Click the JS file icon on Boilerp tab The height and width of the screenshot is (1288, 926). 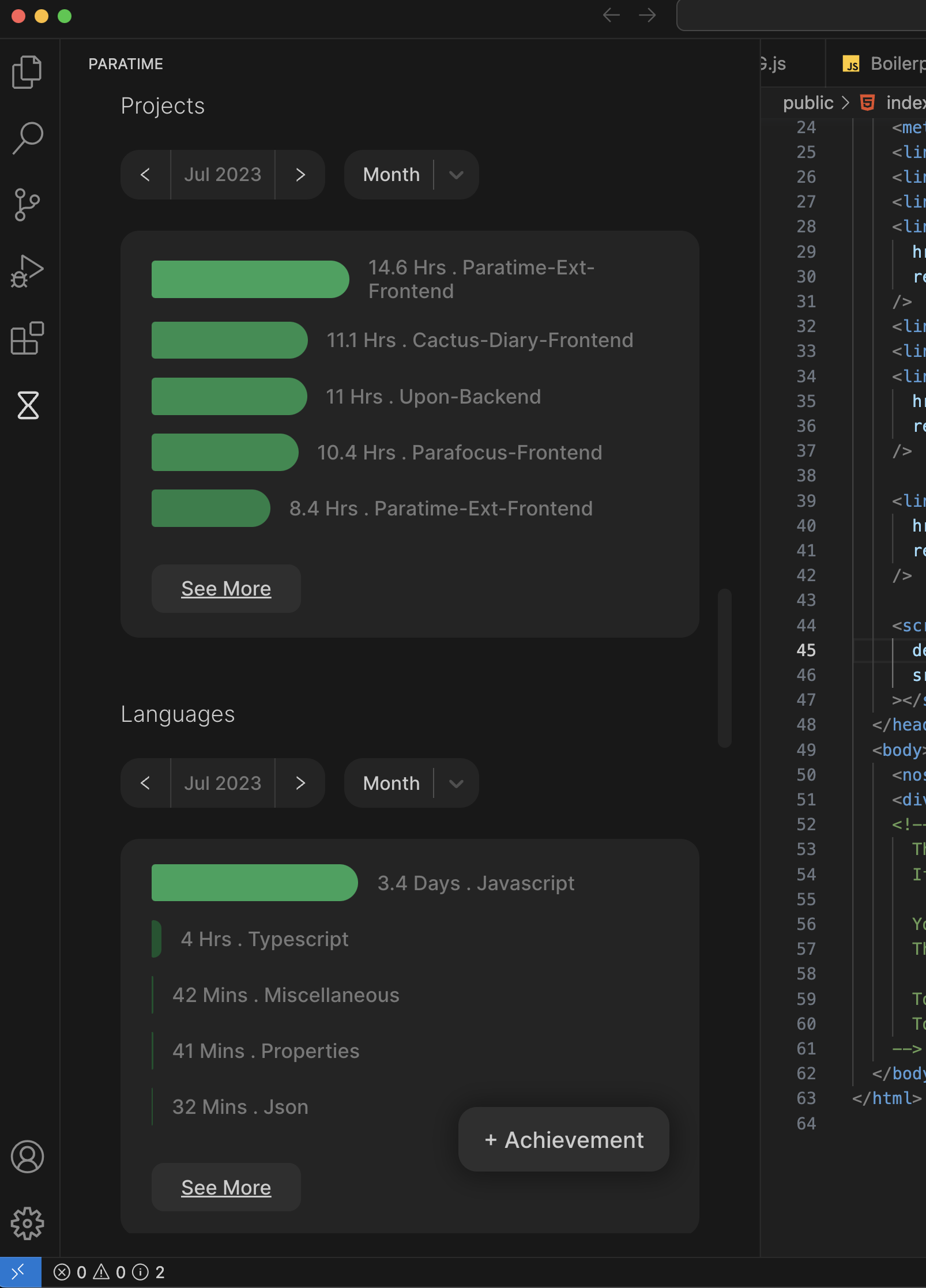point(851,63)
